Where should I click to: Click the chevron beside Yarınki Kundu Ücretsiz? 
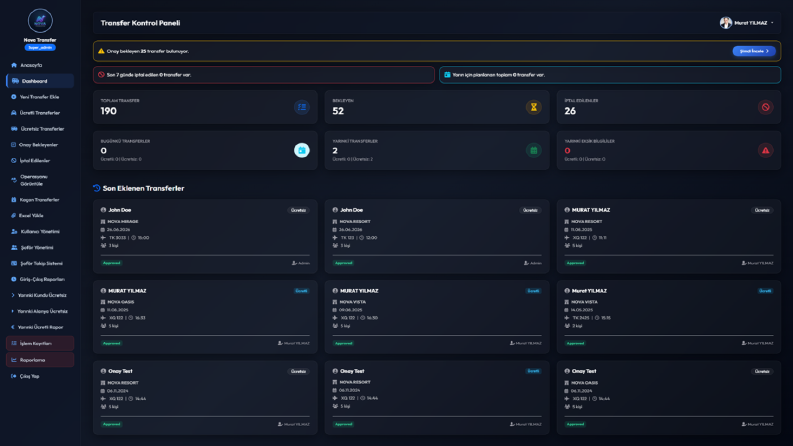point(13,295)
